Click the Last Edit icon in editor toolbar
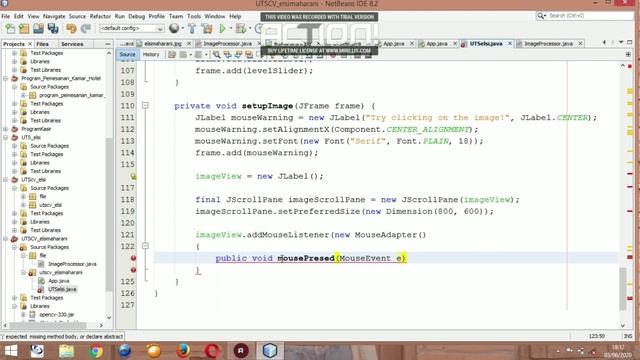 [x=172, y=55]
